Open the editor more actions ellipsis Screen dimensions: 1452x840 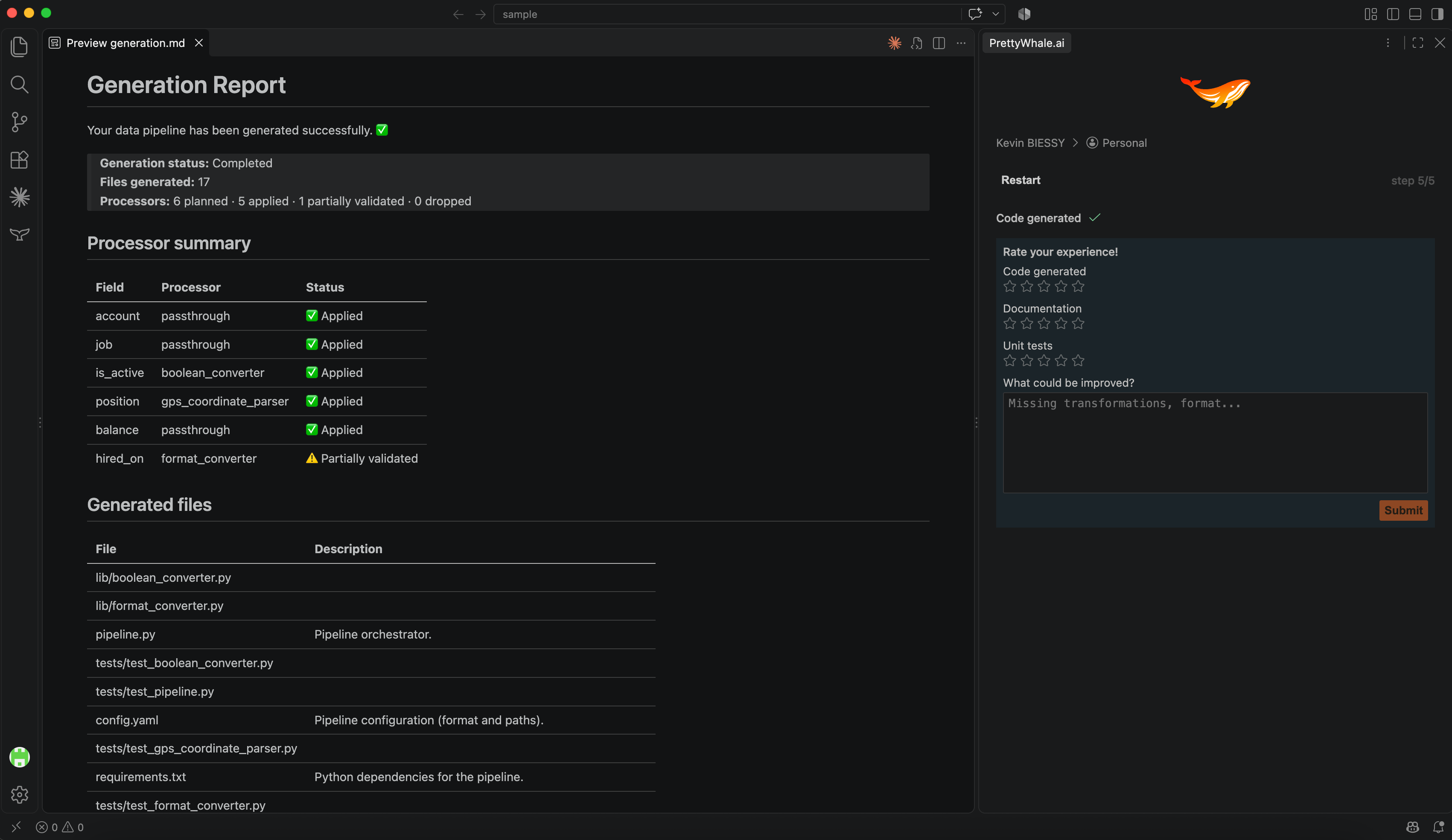click(x=961, y=43)
